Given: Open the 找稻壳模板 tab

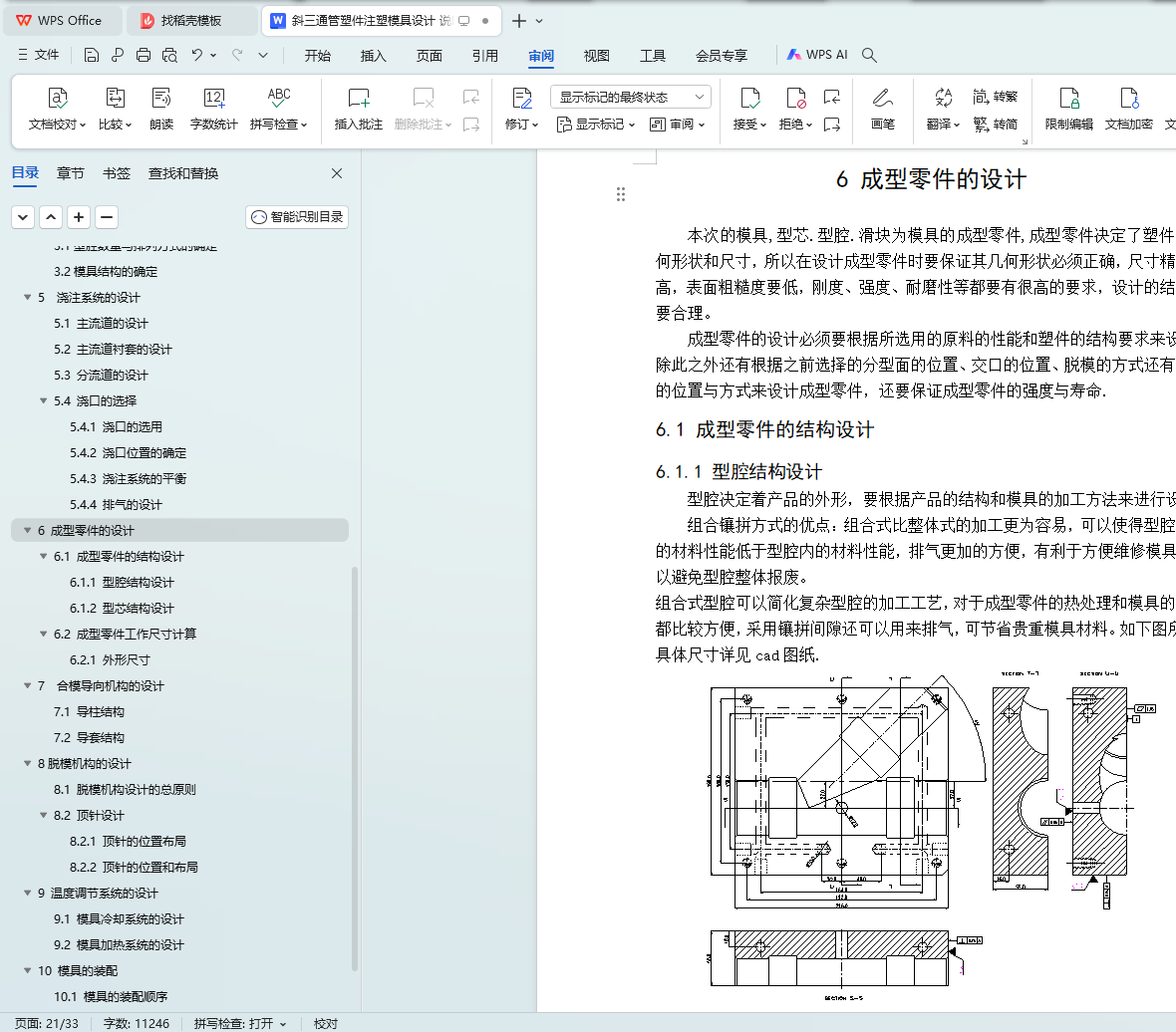Looking at the screenshot, I should pos(190,20).
